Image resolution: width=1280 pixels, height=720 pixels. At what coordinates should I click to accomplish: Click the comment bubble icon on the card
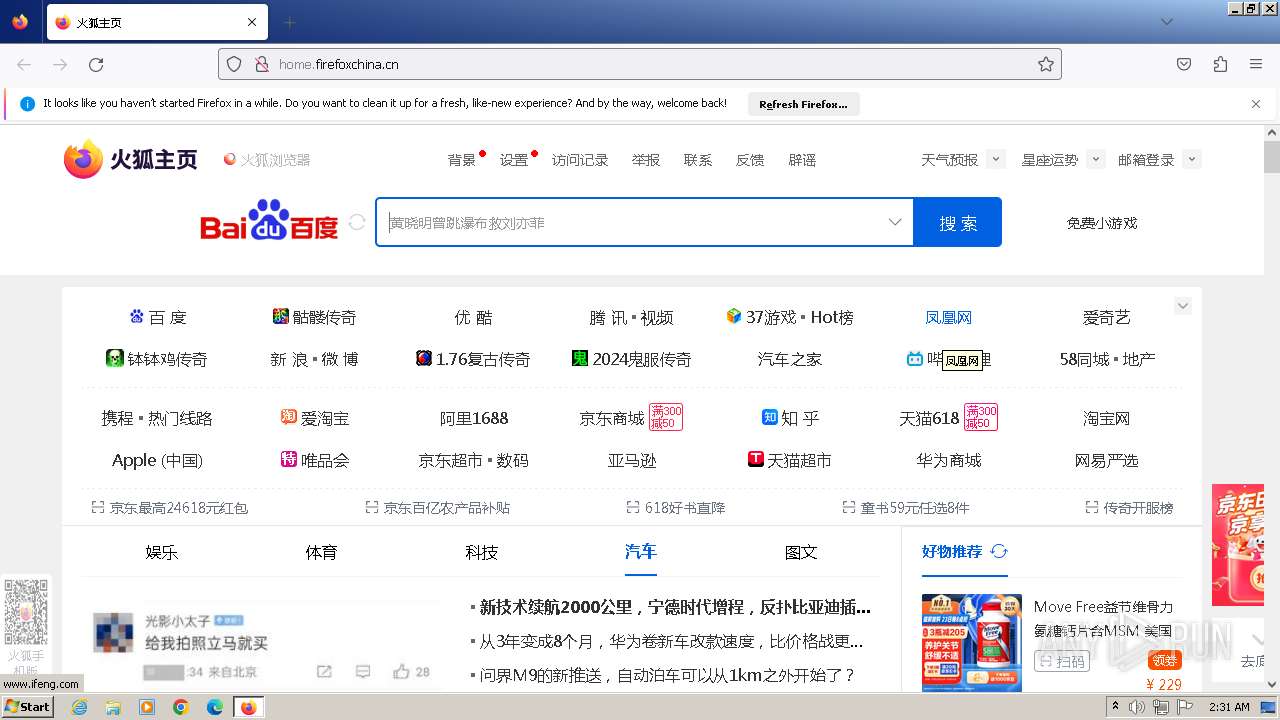point(363,671)
